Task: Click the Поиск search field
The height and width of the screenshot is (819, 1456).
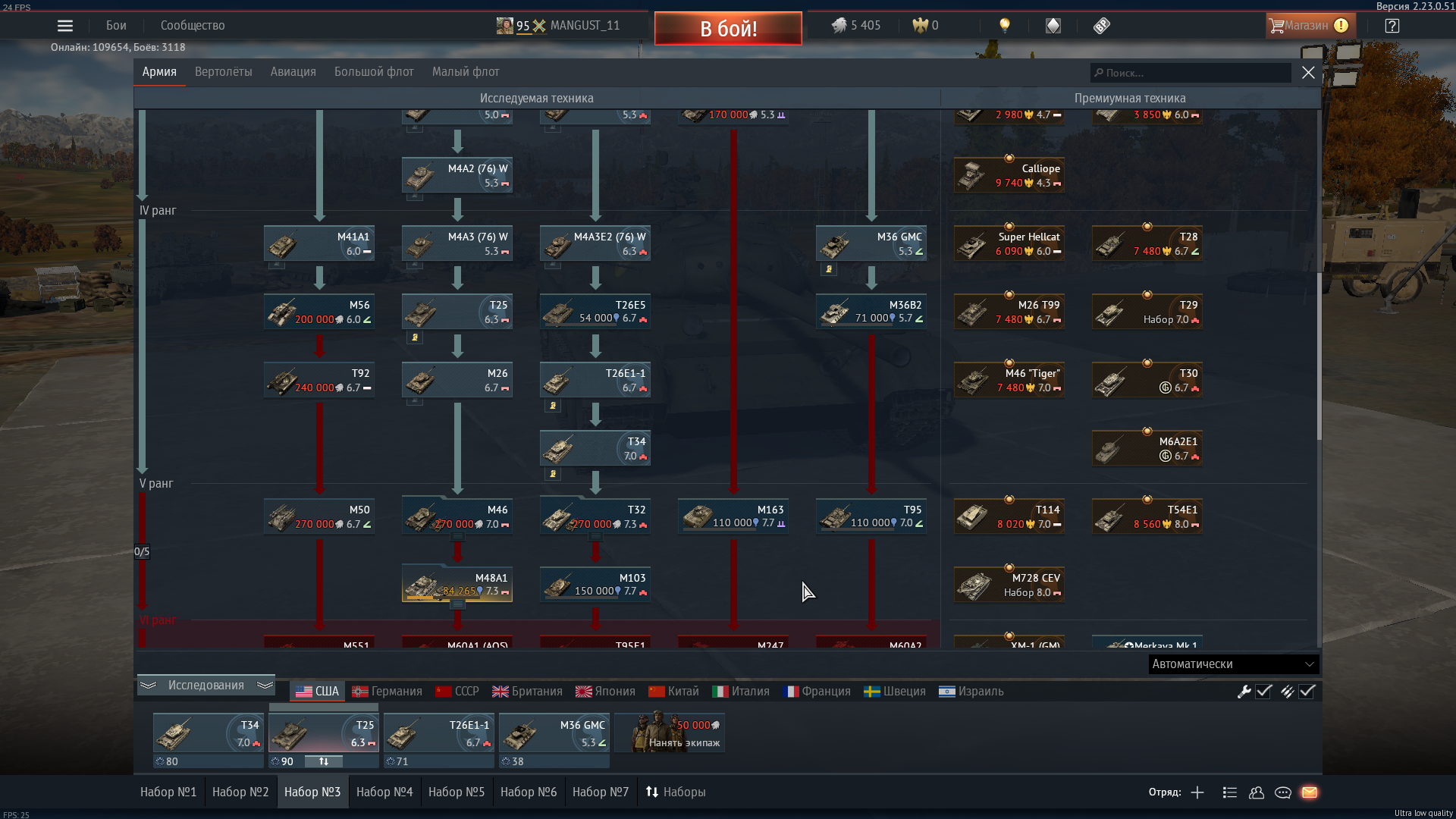Action: tap(1191, 73)
